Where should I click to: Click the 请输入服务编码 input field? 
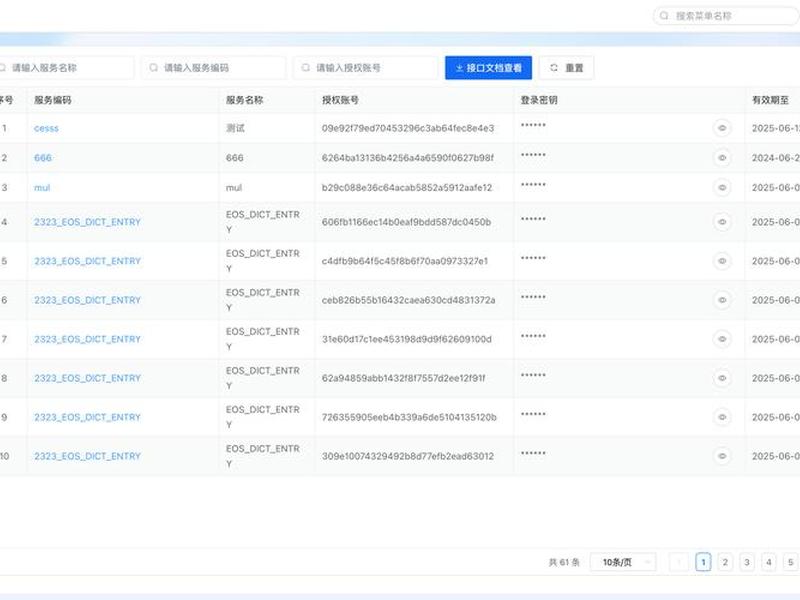[x=213, y=68]
